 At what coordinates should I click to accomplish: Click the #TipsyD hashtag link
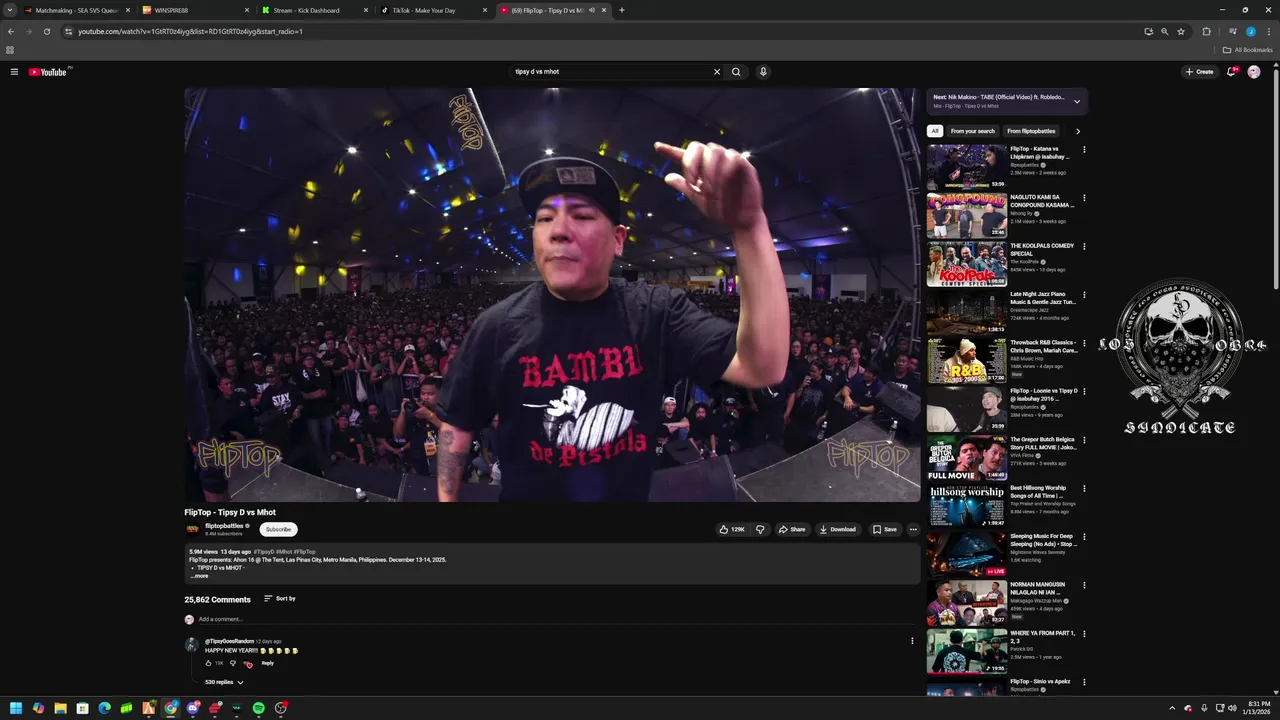(x=264, y=552)
